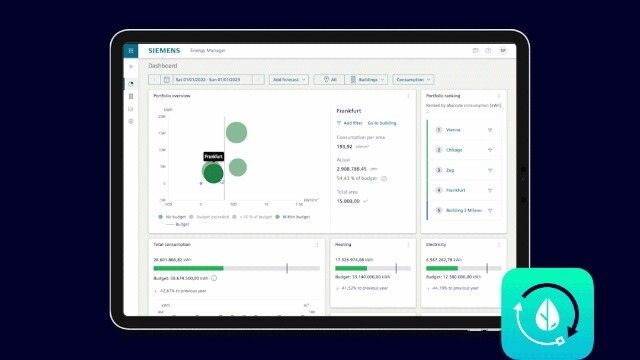Click the help question mark icon
Viewport: 640px width, 360px height.
[x=488, y=51]
